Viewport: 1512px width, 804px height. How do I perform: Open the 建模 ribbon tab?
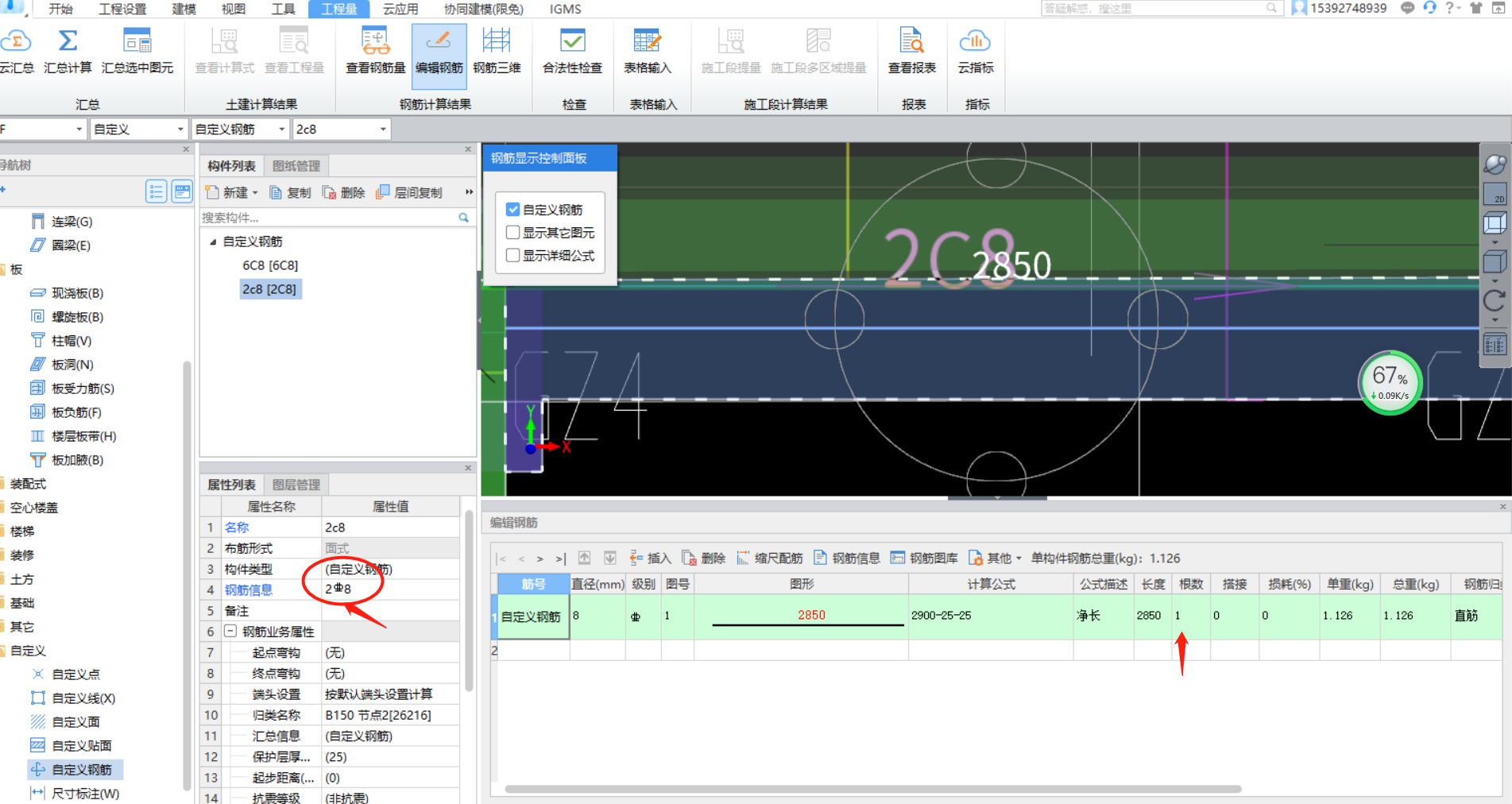(184, 9)
